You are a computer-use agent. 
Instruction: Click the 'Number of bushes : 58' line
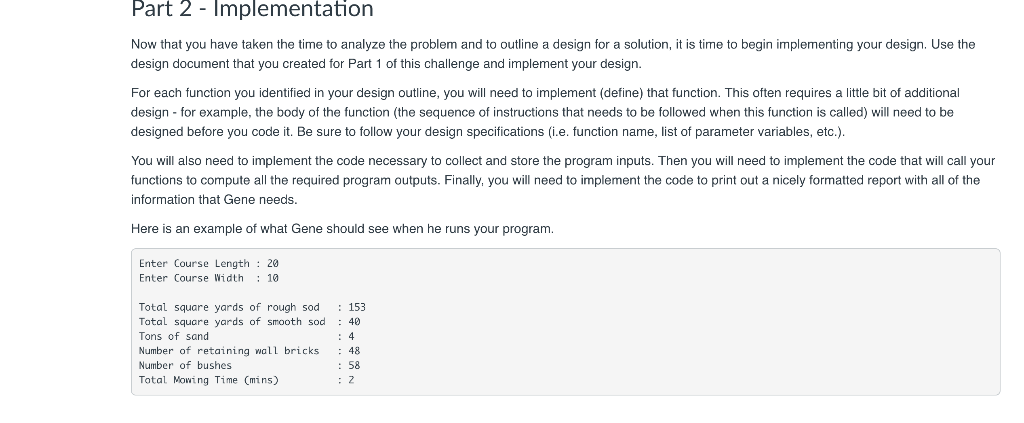pyautogui.click(x=249, y=366)
